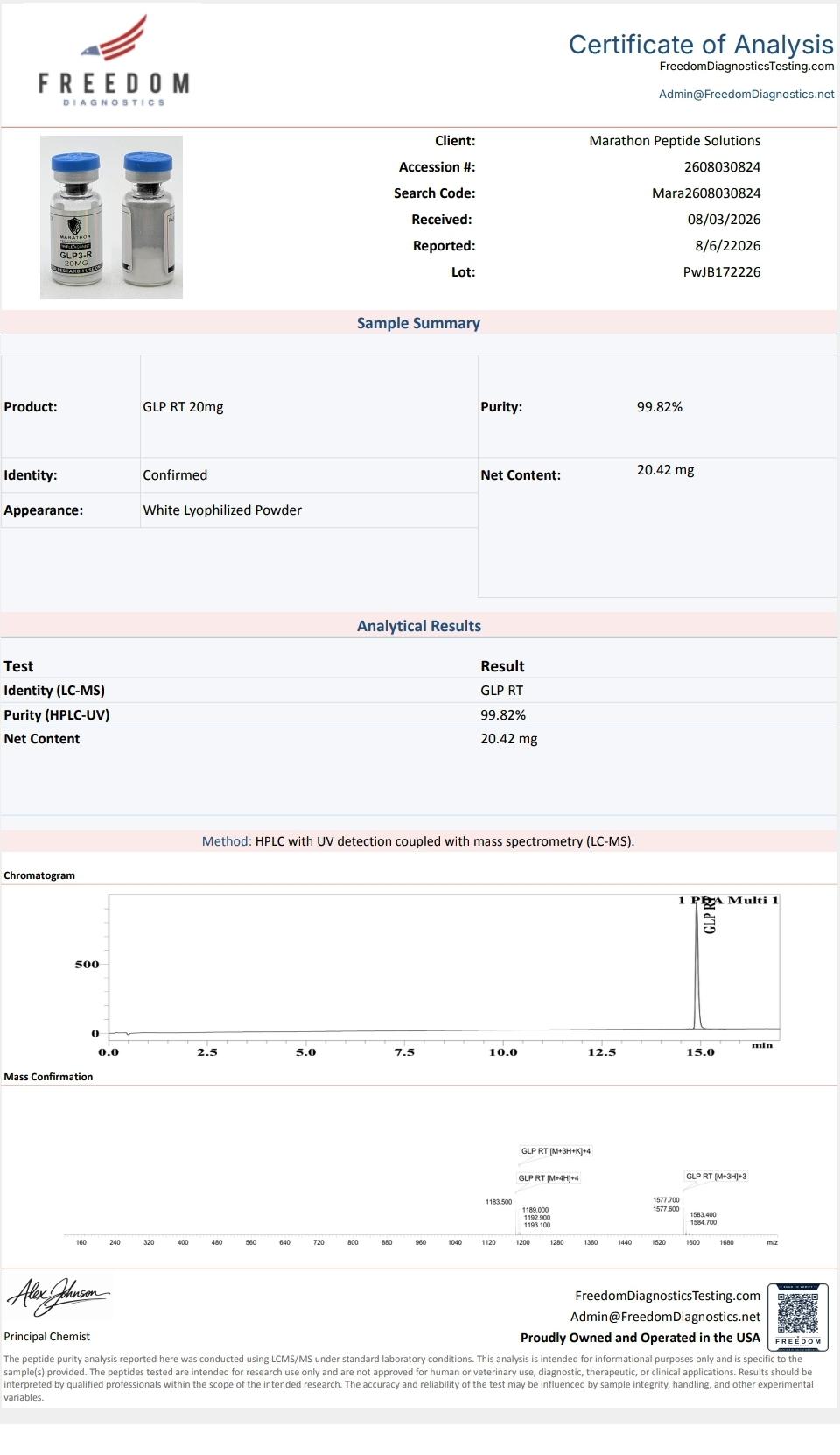Select the Sample Summary section header
Image resolution: width=840 pixels, height=1455 pixels.
pyautogui.click(x=418, y=323)
